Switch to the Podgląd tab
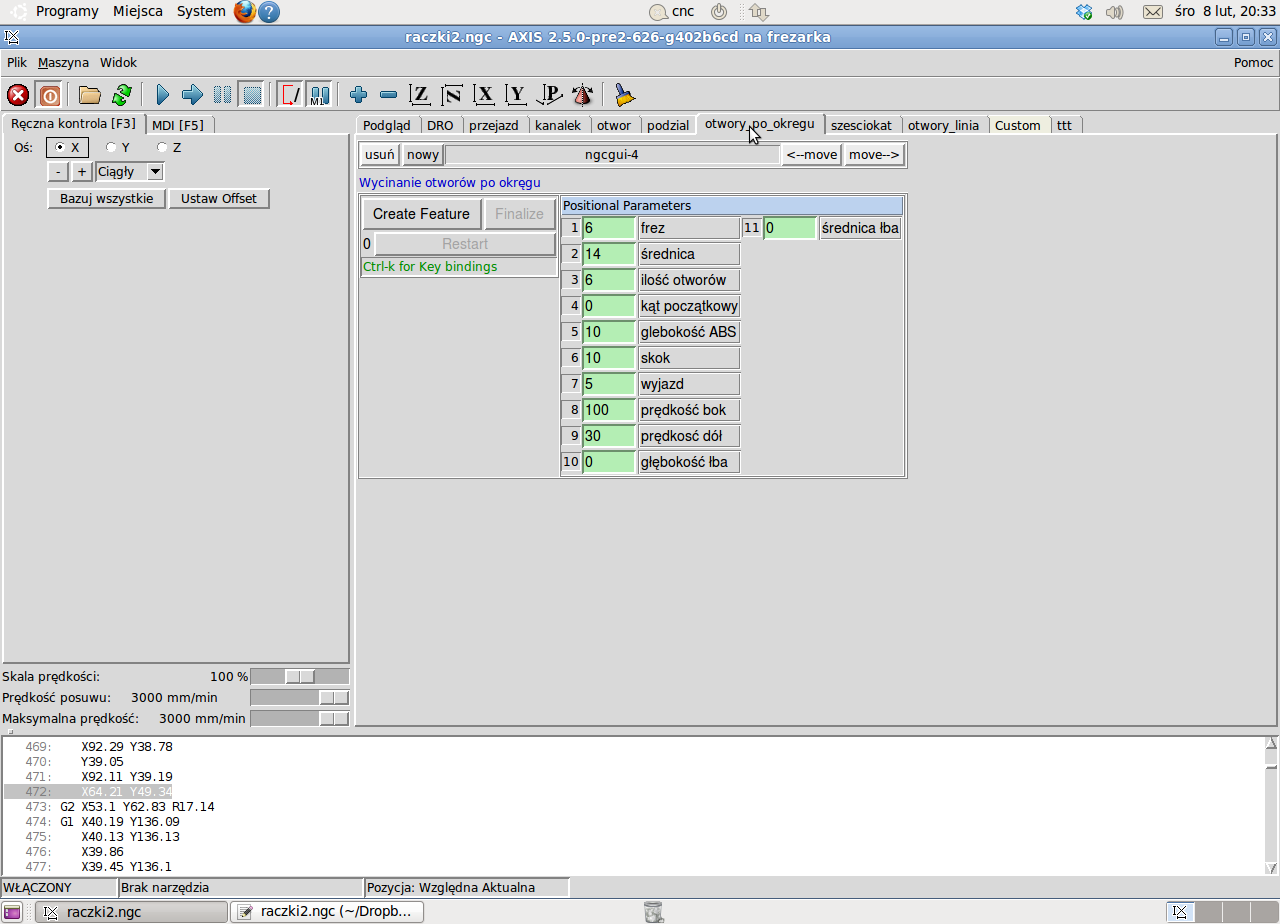The width and height of the screenshot is (1280, 924). tap(387, 125)
